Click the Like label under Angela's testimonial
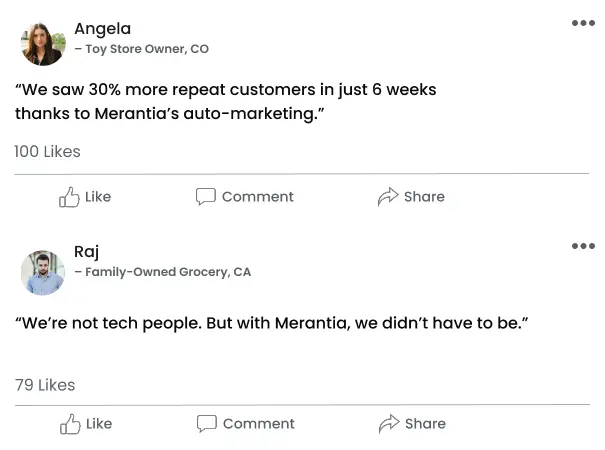Viewport: 605px width, 450px height. [98, 197]
